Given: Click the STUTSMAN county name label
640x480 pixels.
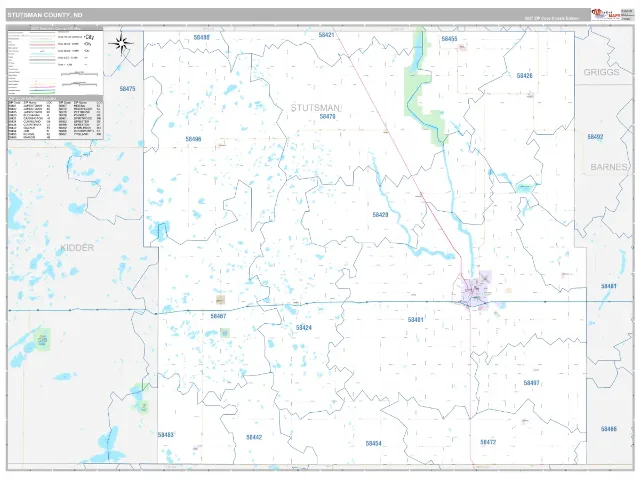Looking at the screenshot, I should coord(315,108).
